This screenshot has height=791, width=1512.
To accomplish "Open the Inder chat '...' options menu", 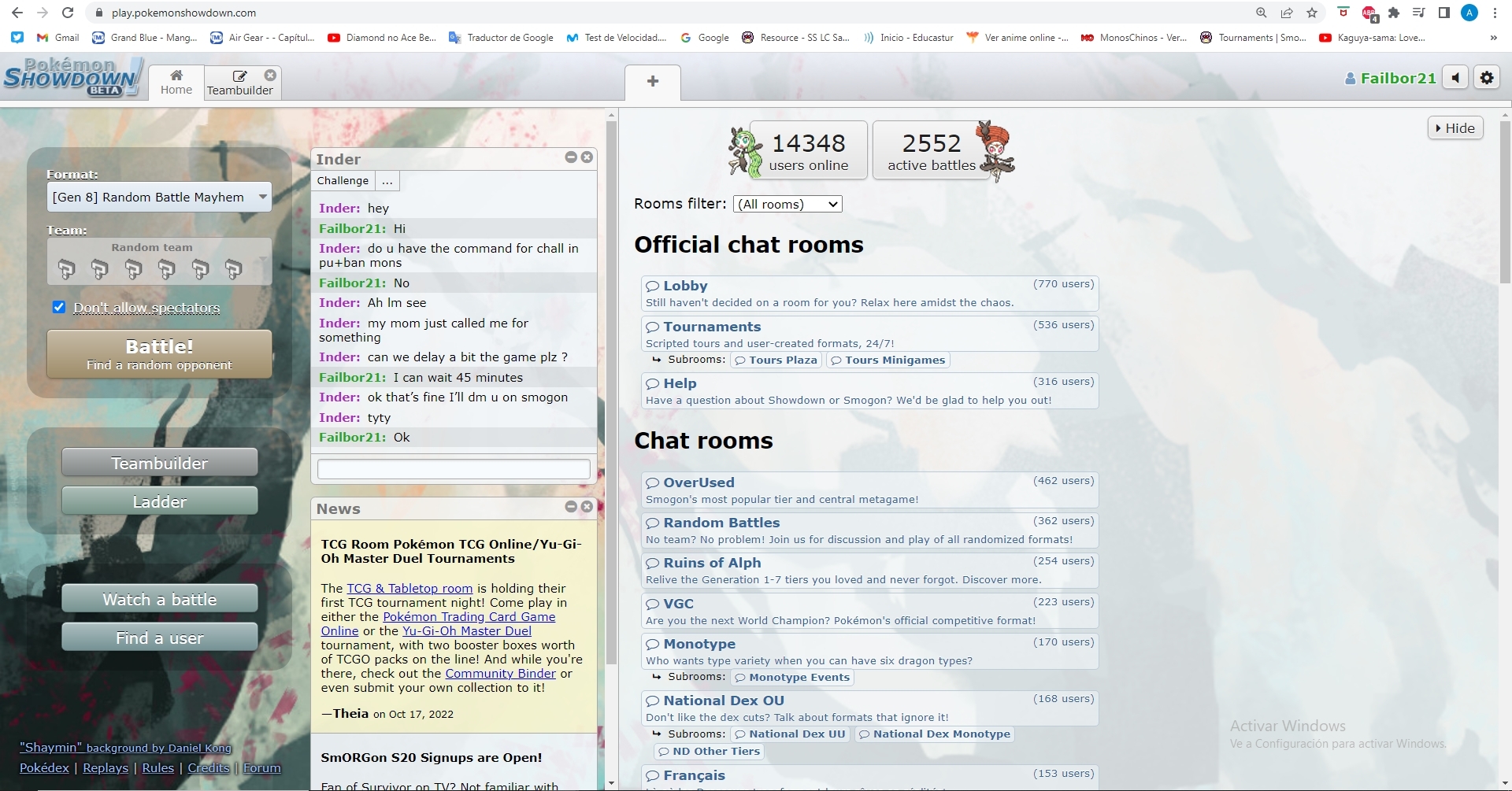I will point(387,181).
